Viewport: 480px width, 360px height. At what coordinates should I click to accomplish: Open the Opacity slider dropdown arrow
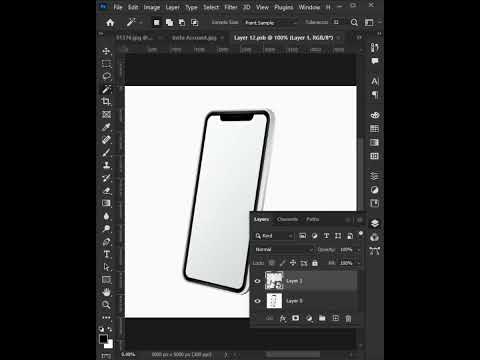pos(359,250)
